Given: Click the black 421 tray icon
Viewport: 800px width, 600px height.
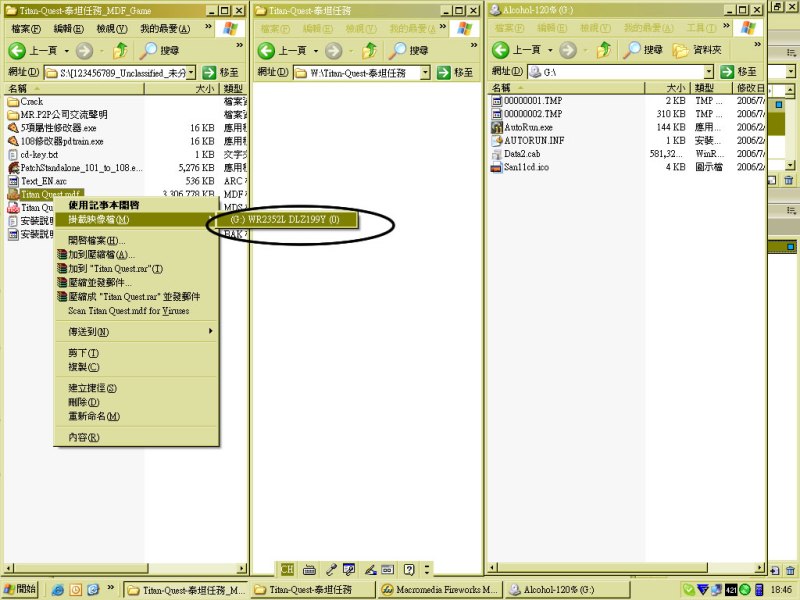Looking at the screenshot, I should (x=731, y=590).
